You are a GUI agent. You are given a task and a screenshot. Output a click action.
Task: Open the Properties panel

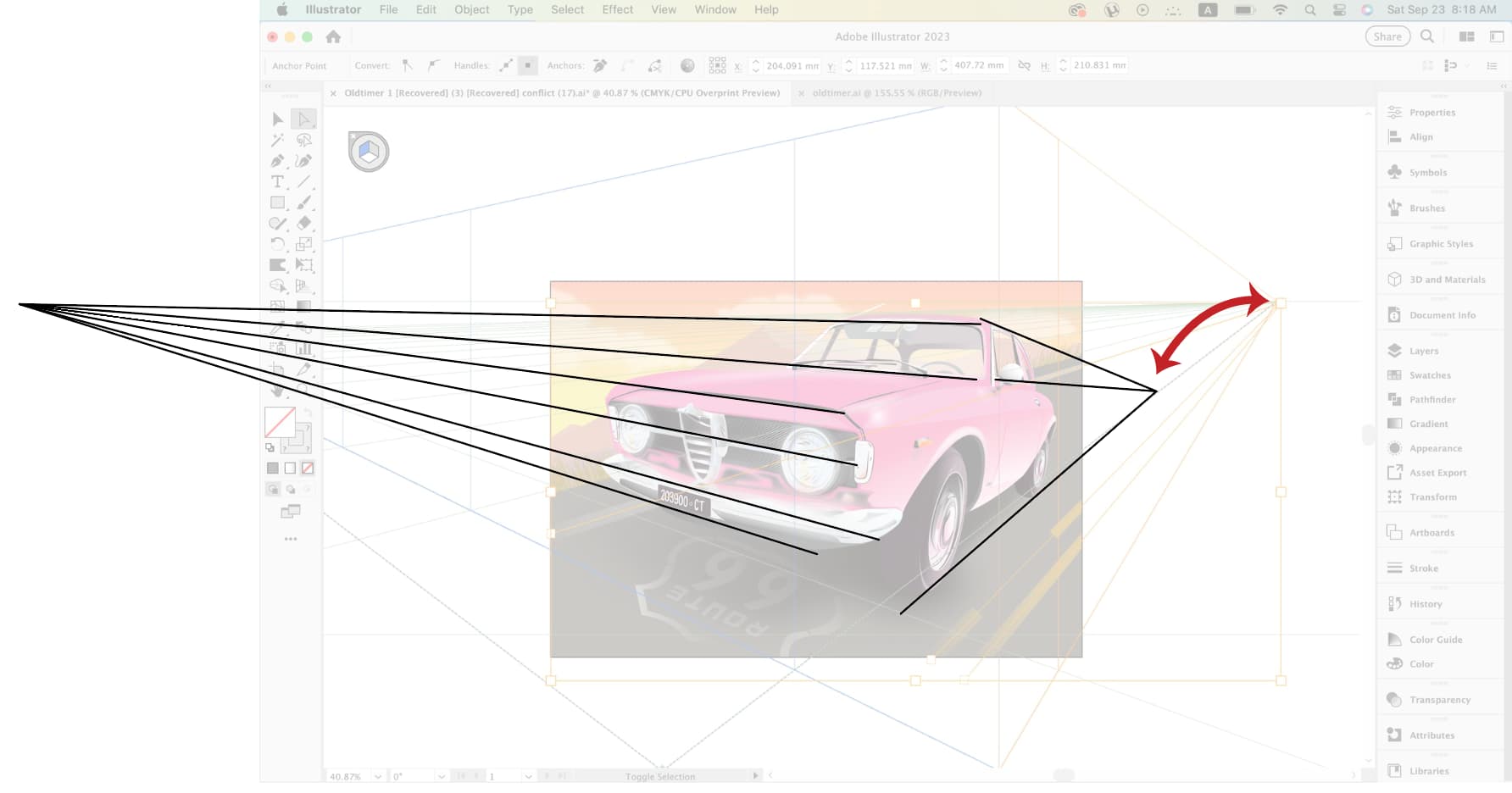tap(1432, 113)
